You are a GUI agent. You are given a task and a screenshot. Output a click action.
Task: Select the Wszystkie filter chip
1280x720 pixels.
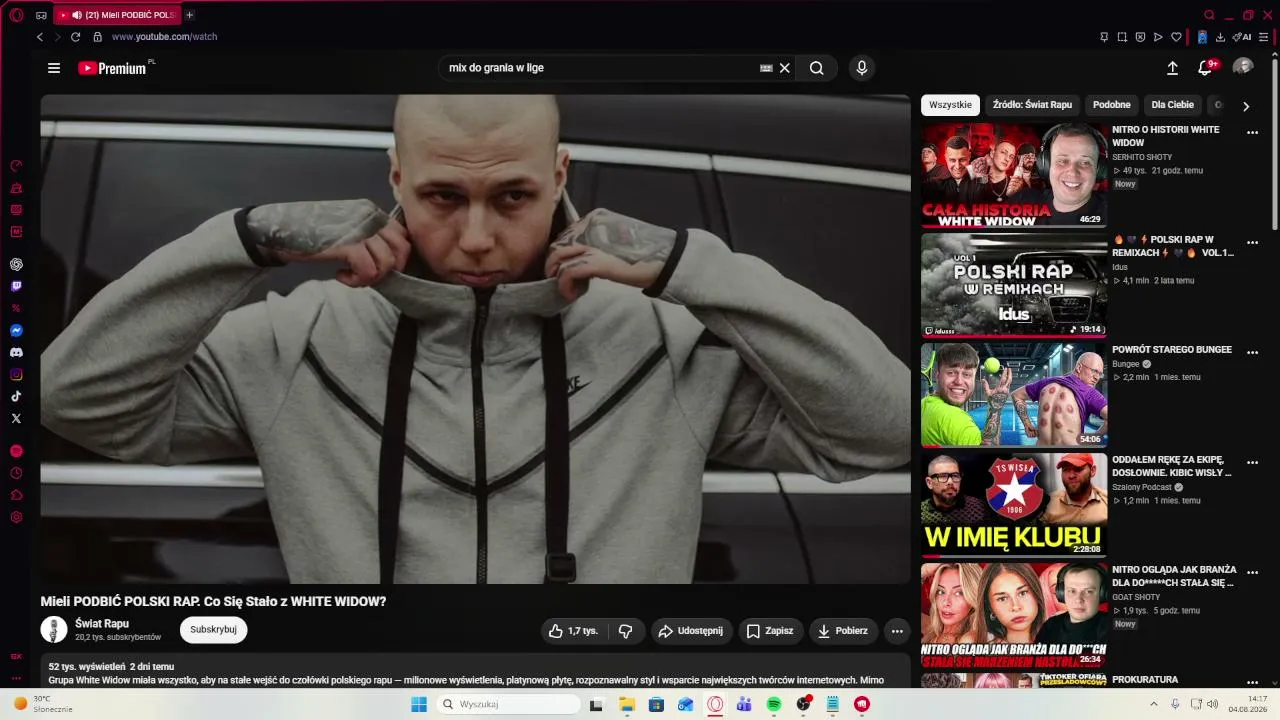950,105
